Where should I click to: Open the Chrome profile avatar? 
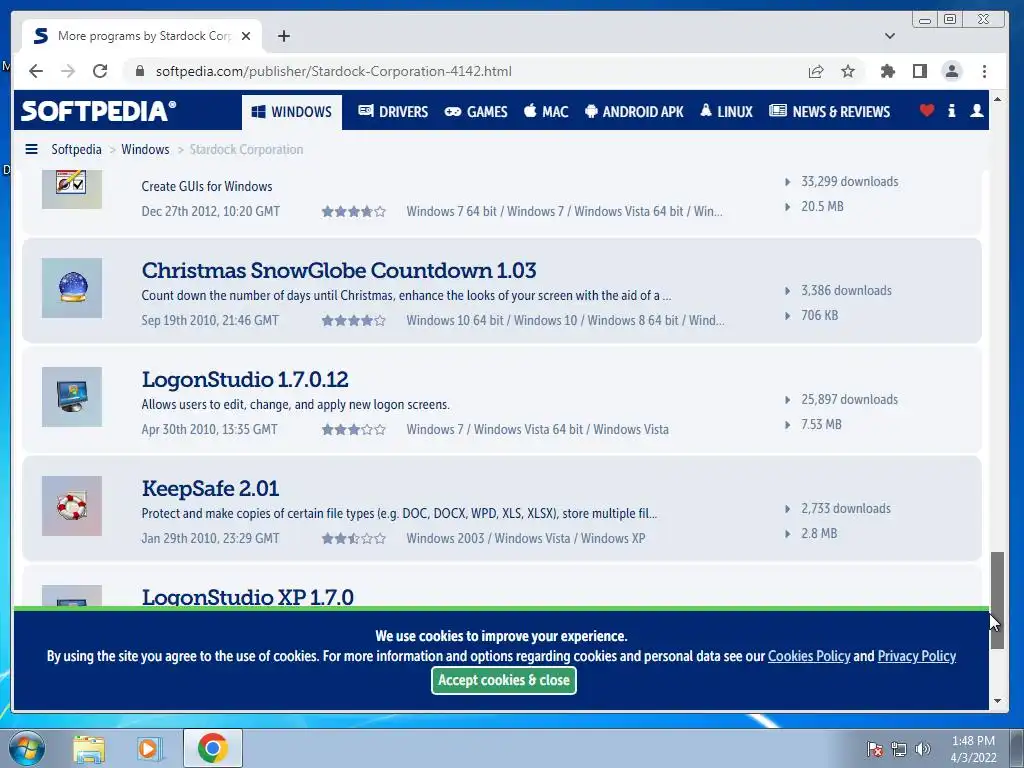[x=952, y=71]
